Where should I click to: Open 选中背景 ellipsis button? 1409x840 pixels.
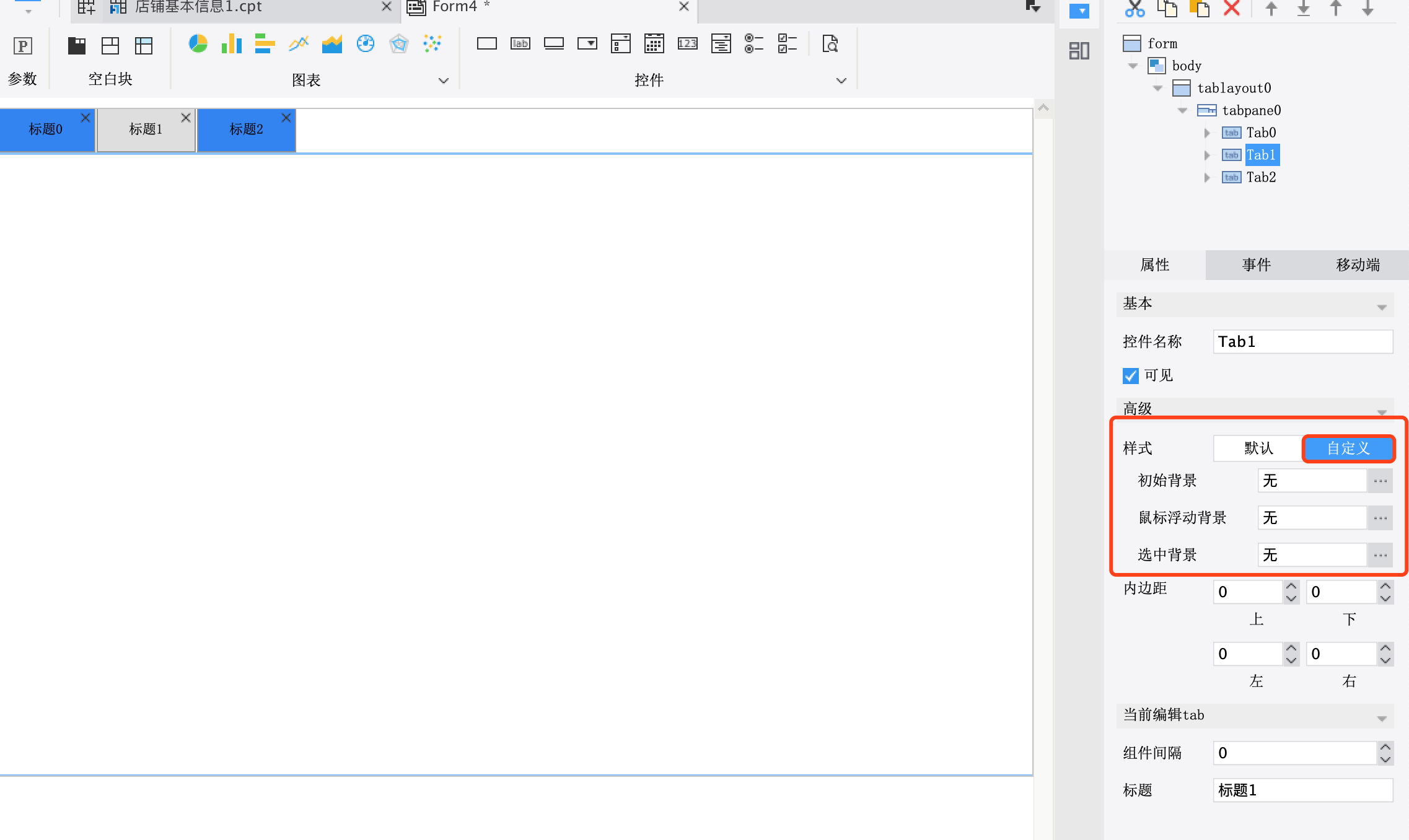[1380, 555]
